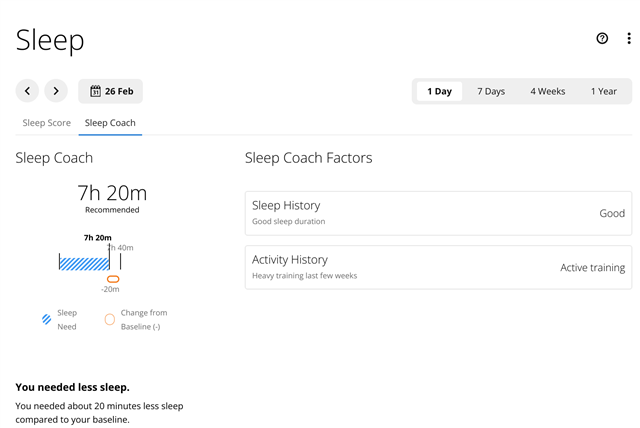Viewport: 640px width, 428px height.
Task: Open the Sleep Score tab
Action: (x=46, y=123)
